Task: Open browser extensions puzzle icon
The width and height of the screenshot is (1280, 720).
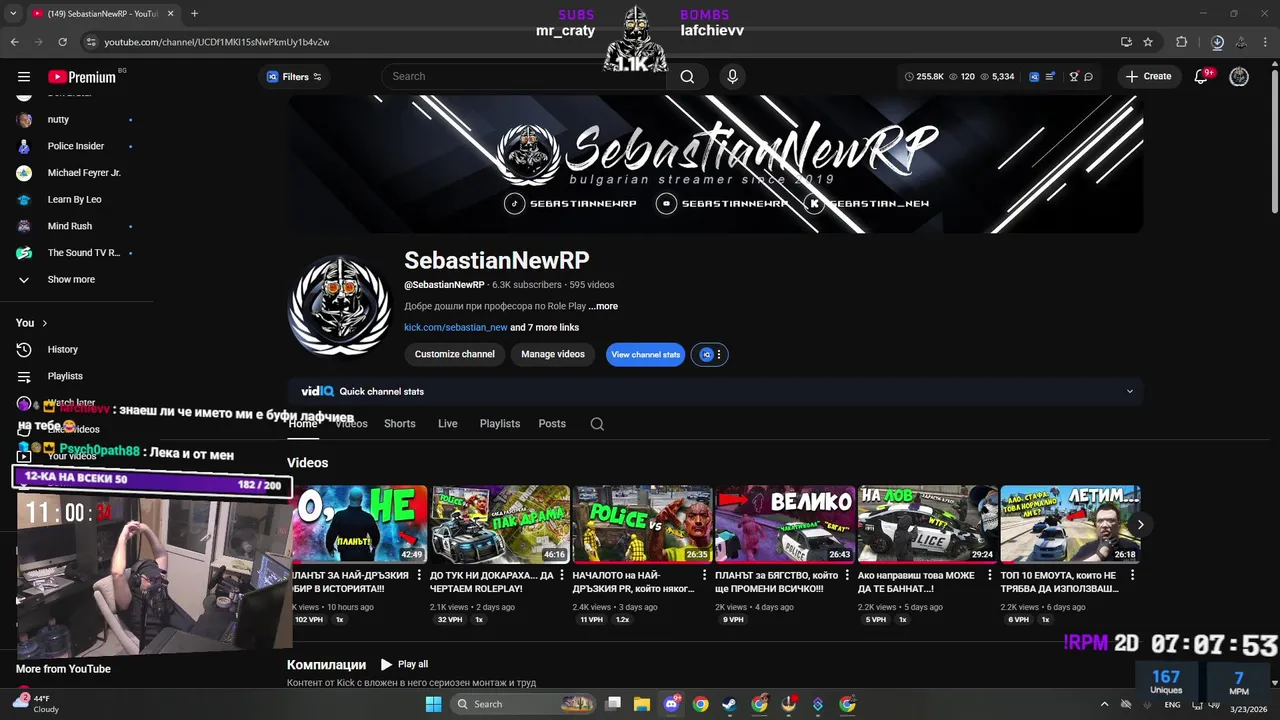Action: coord(1181,42)
